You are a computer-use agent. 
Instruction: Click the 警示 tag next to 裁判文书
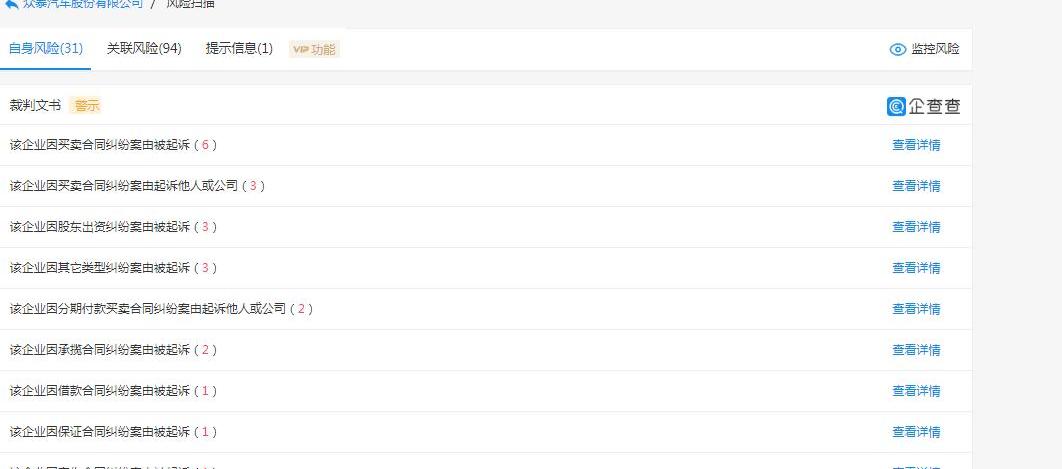click(x=87, y=106)
